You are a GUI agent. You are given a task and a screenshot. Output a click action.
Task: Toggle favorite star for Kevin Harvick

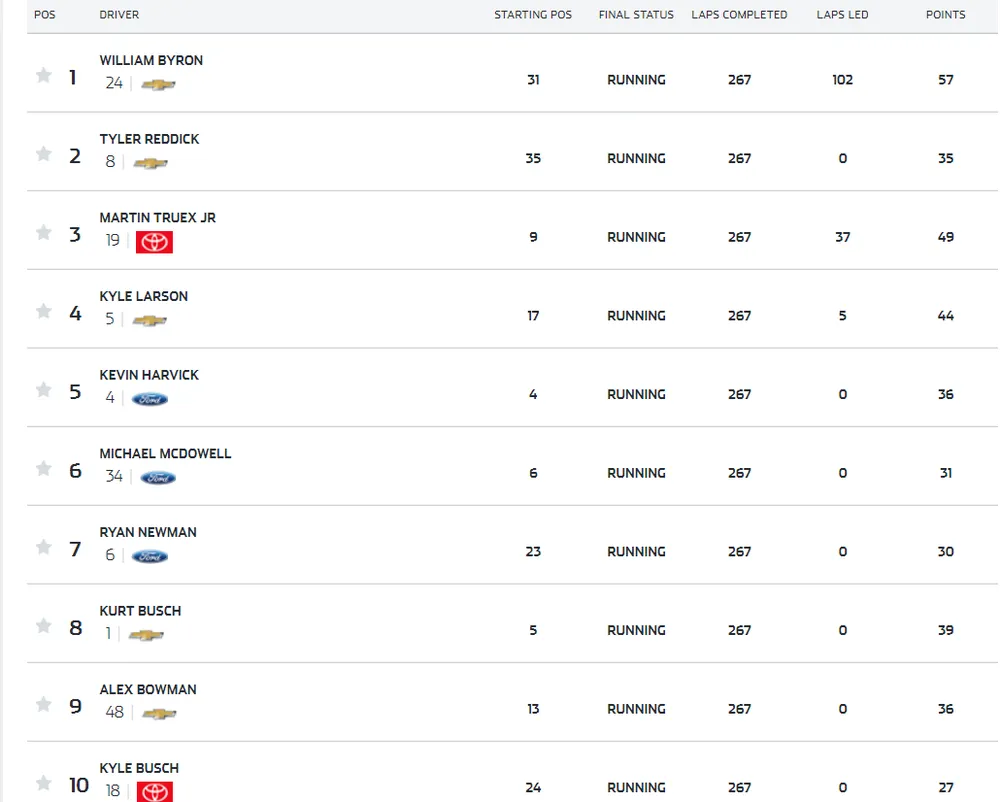(44, 390)
